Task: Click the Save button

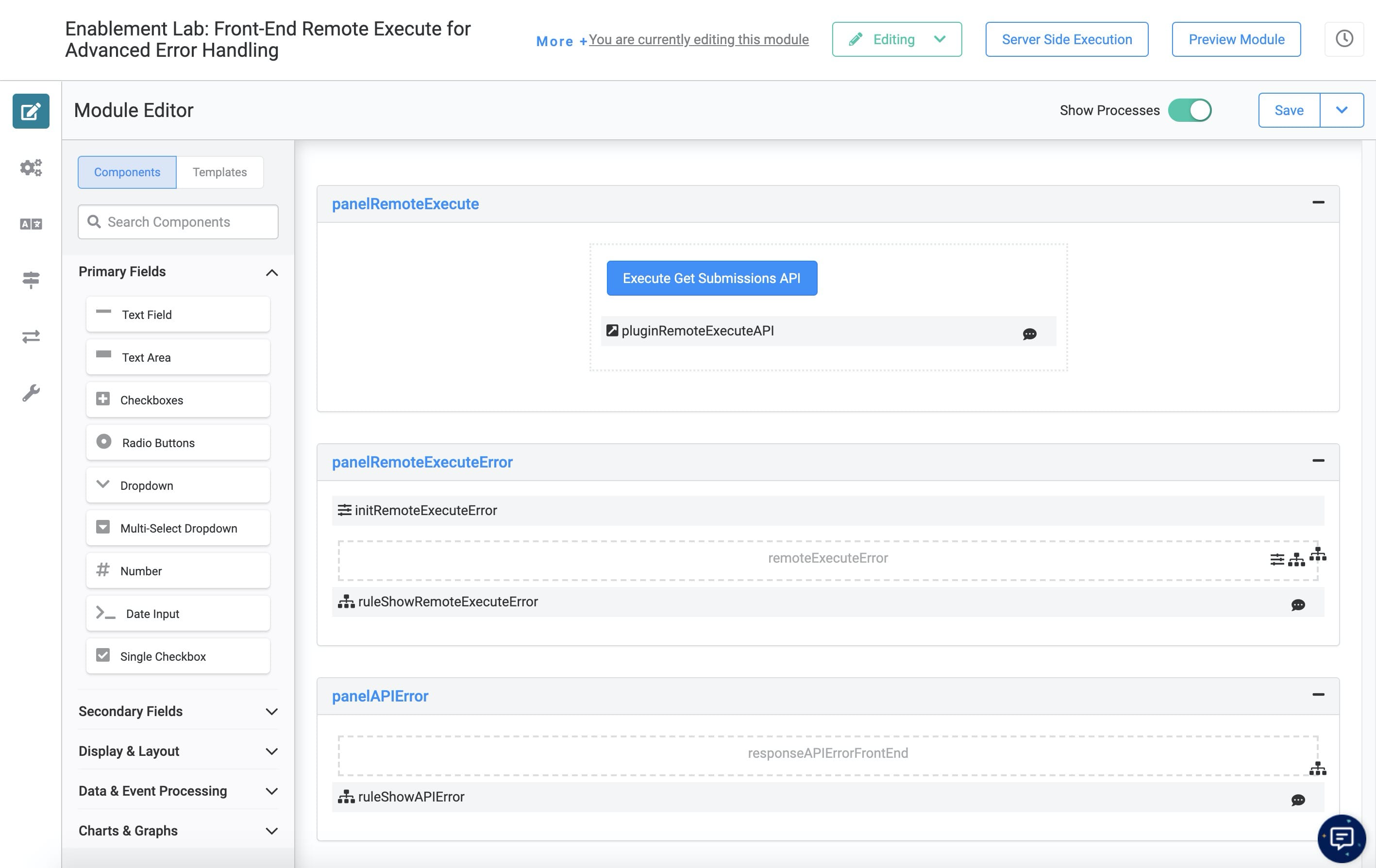Action: (x=1289, y=110)
